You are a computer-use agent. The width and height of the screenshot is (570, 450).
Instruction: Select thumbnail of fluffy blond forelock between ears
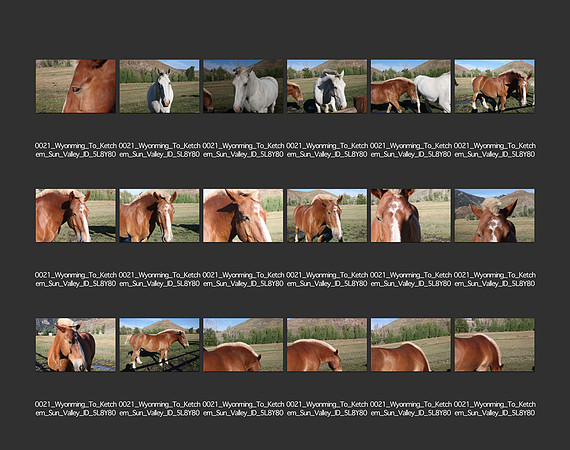(495, 216)
